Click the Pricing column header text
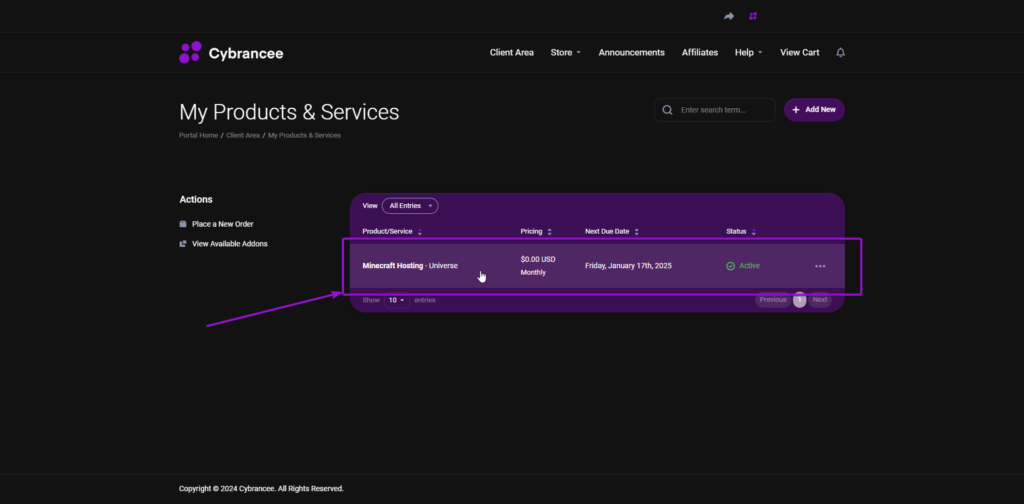The width and height of the screenshot is (1024, 504). (x=532, y=232)
